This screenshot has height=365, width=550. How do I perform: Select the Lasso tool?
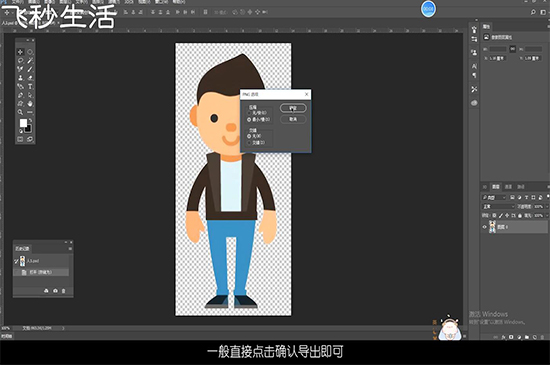tap(20, 61)
